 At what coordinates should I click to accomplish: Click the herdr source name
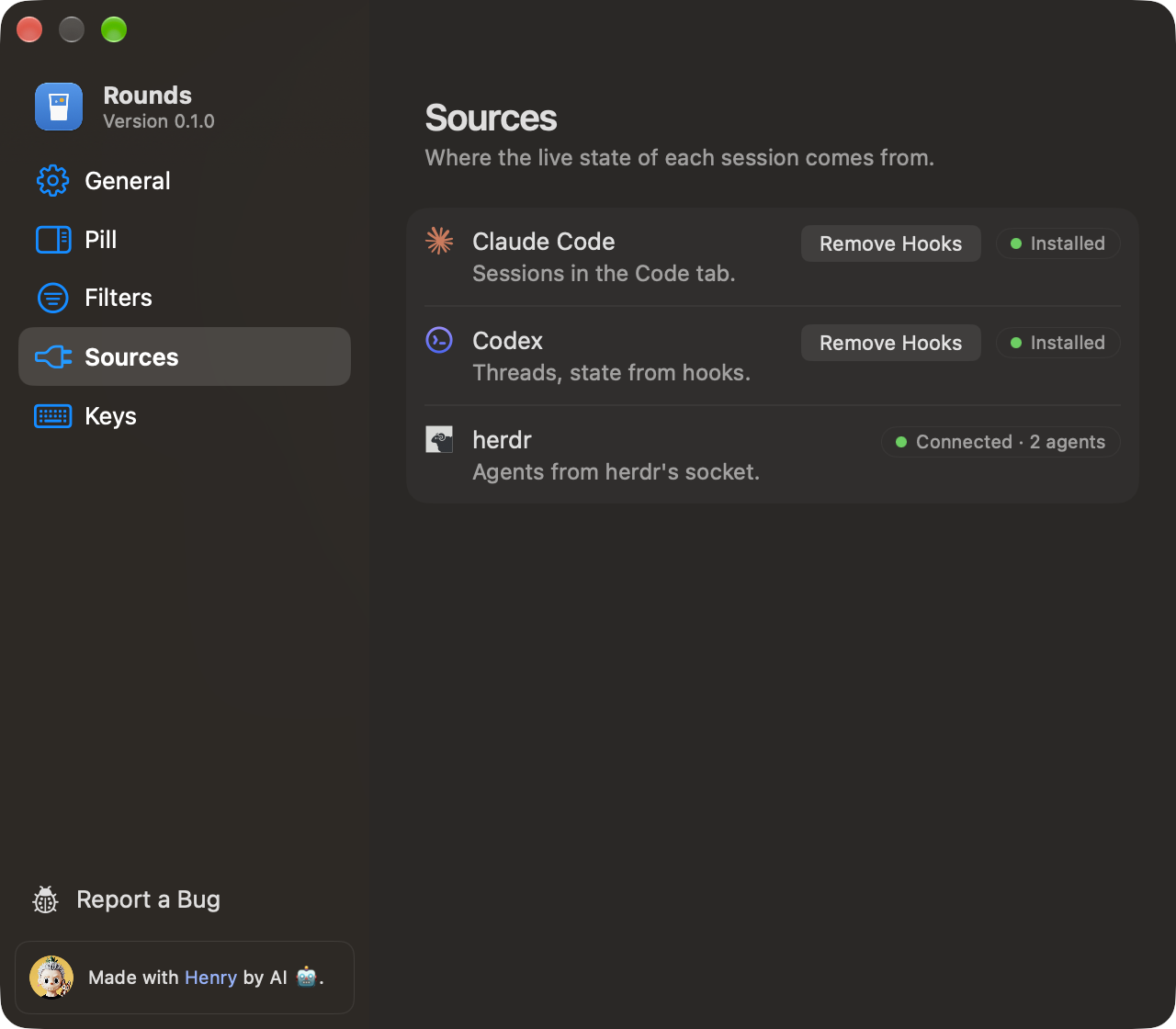click(502, 440)
